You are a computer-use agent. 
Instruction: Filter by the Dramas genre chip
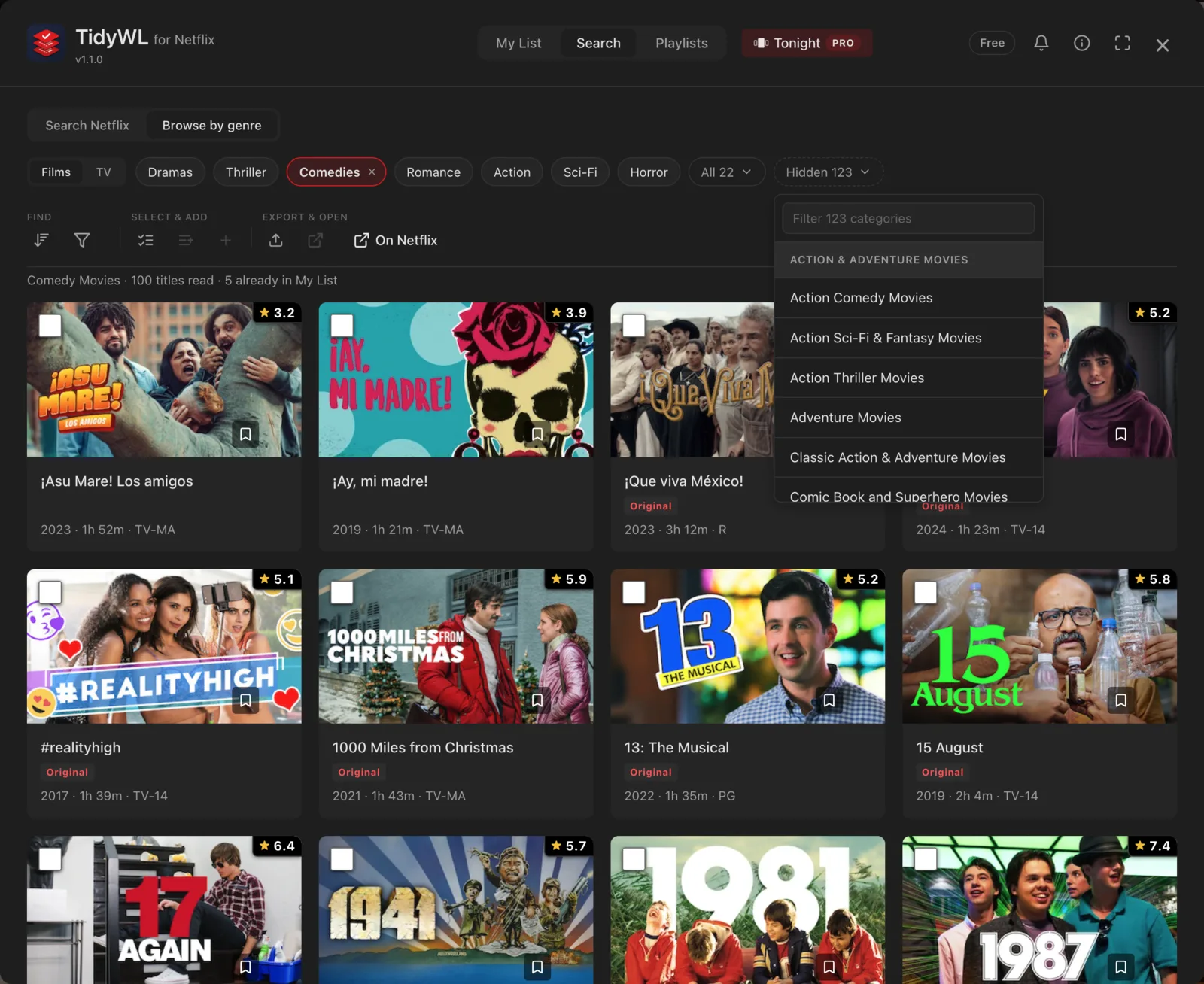[170, 172]
